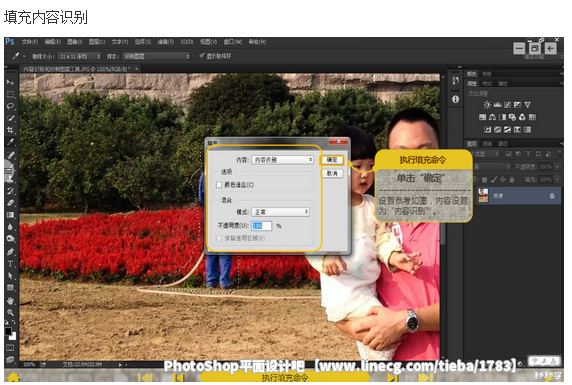
Task: Open the 取样大小 sample size dropdown
Action: click(x=80, y=56)
